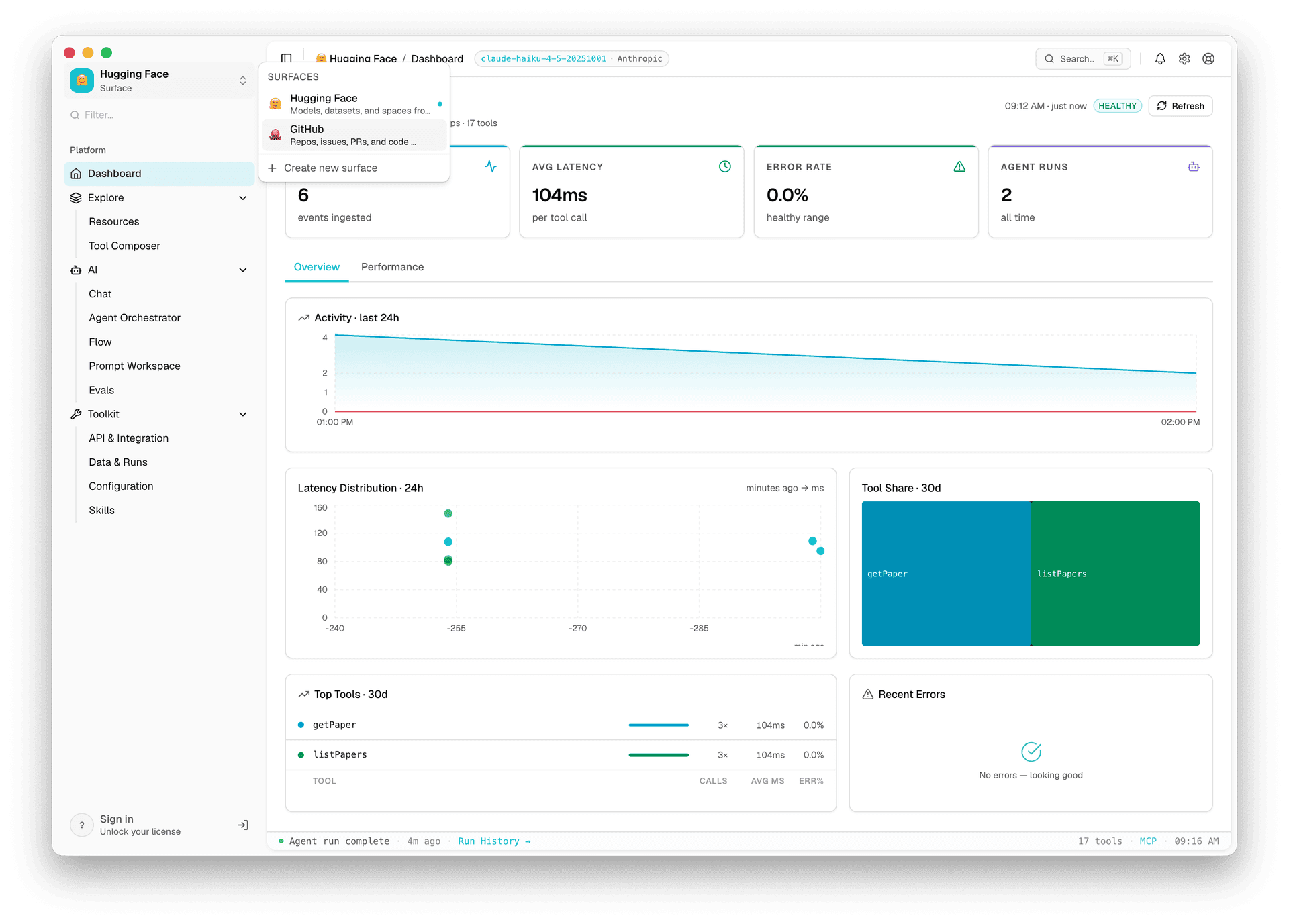
Task: Click the MCP status bar label
Action: [x=1148, y=841]
